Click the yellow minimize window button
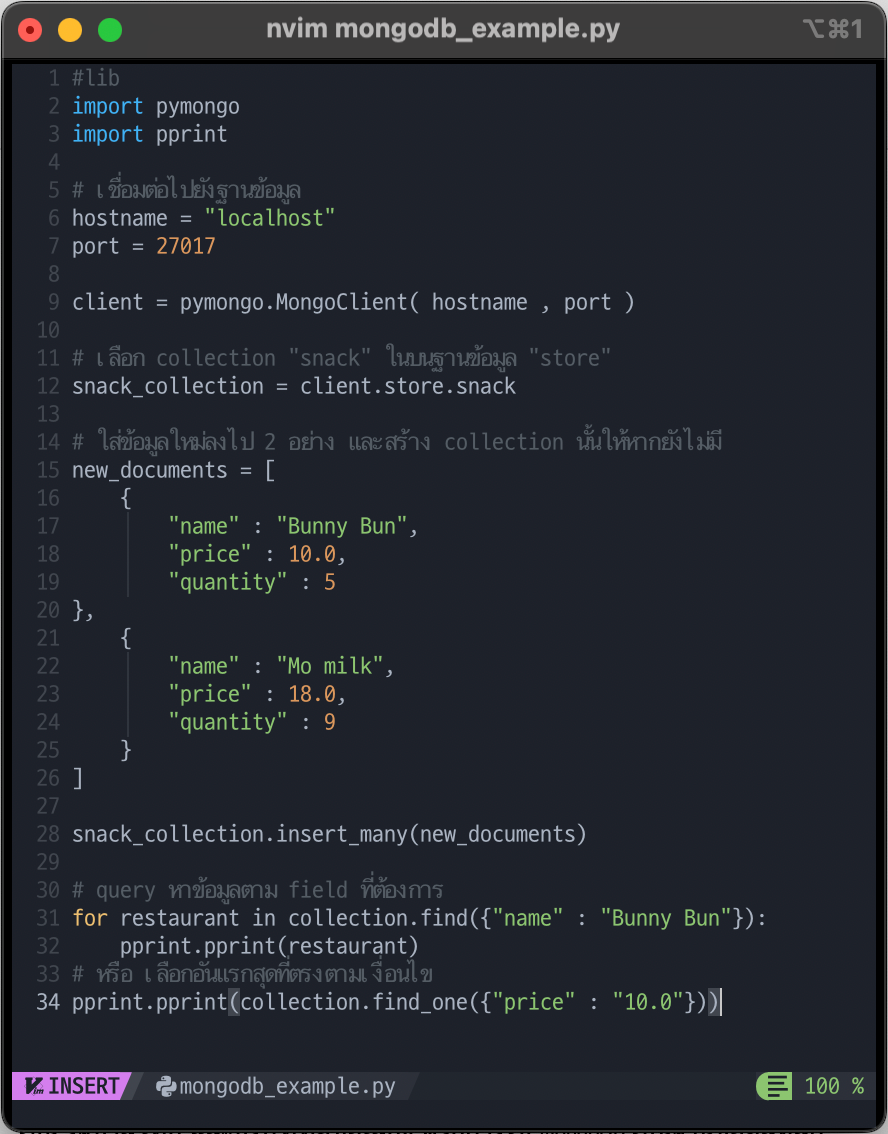Image resolution: width=888 pixels, height=1134 pixels. coord(69,30)
